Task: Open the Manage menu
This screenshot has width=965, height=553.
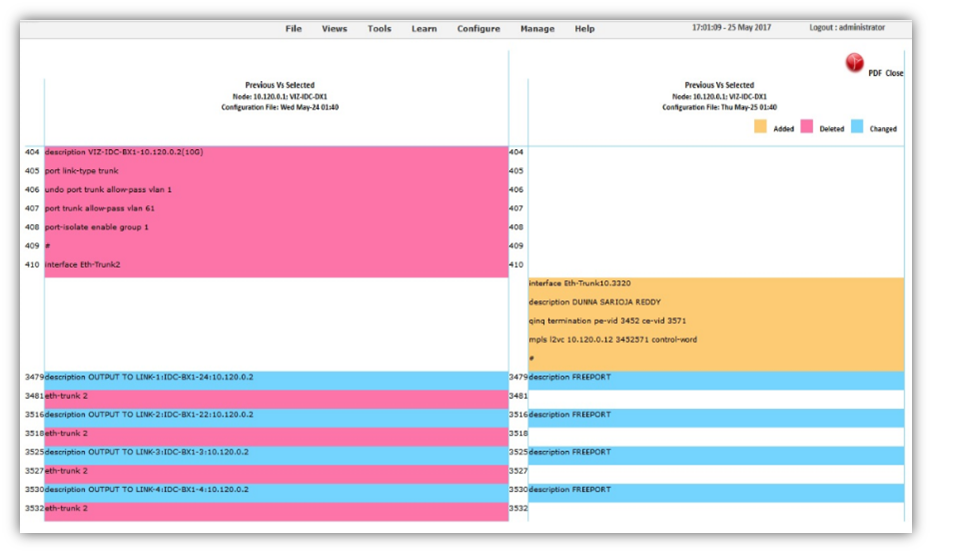Action: click(537, 29)
